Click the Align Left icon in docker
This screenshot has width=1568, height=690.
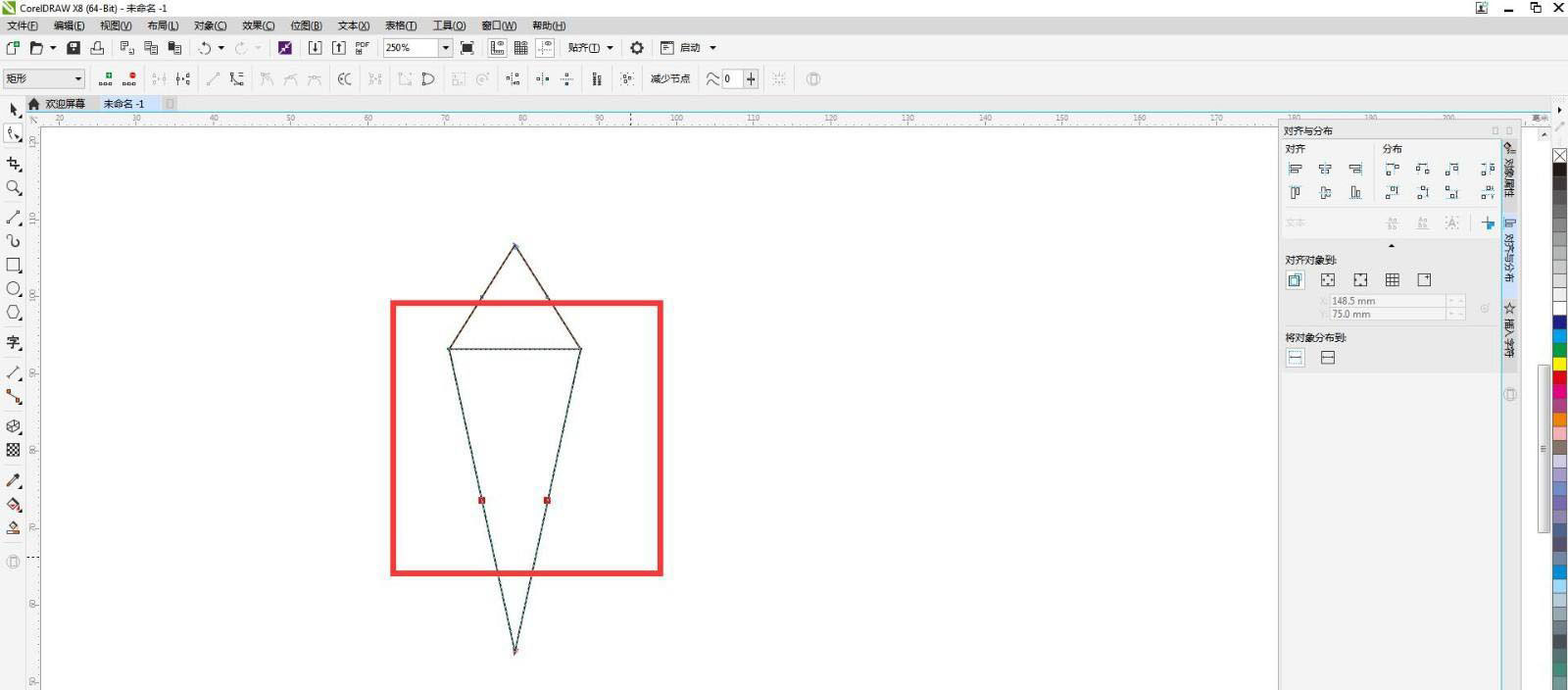pyautogui.click(x=1295, y=170)
